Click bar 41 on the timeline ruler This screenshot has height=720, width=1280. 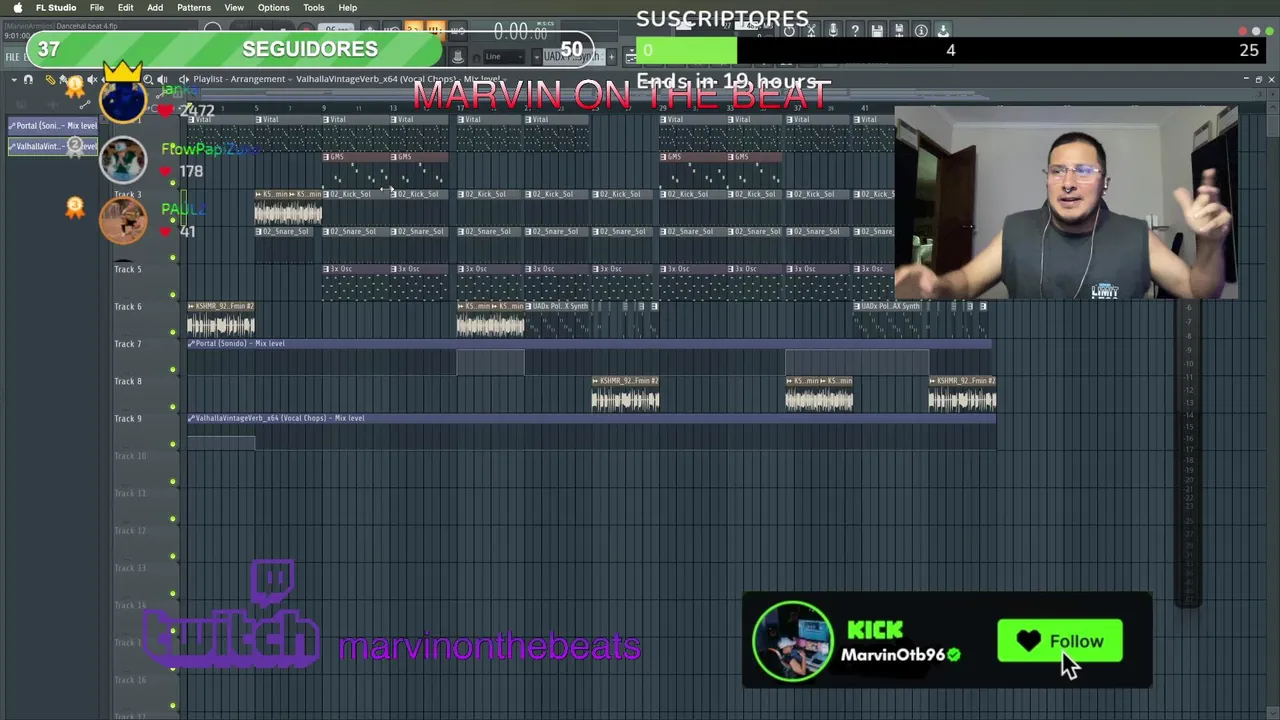tap(865, 107)
